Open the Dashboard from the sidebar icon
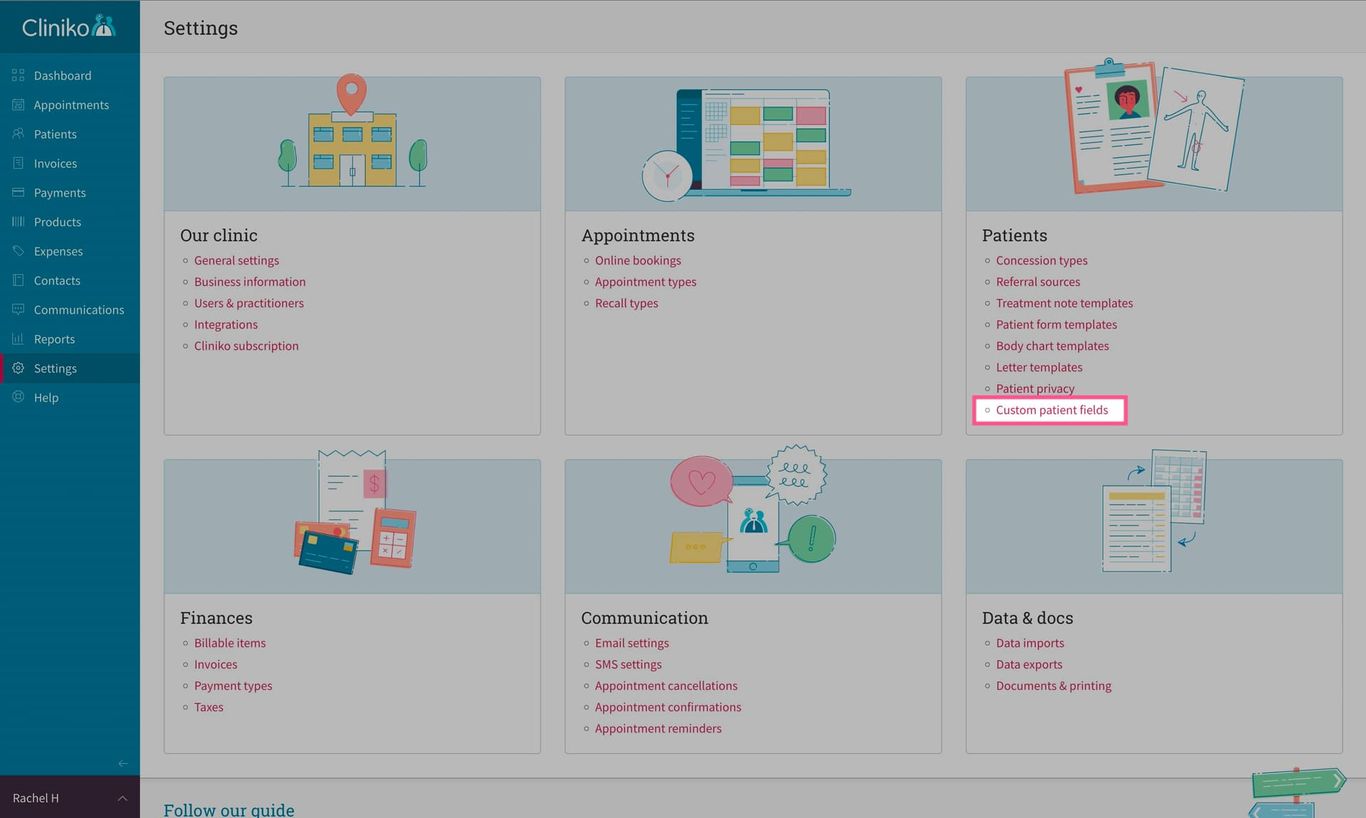Screen dimensions: 1366x818 [17, 75]
